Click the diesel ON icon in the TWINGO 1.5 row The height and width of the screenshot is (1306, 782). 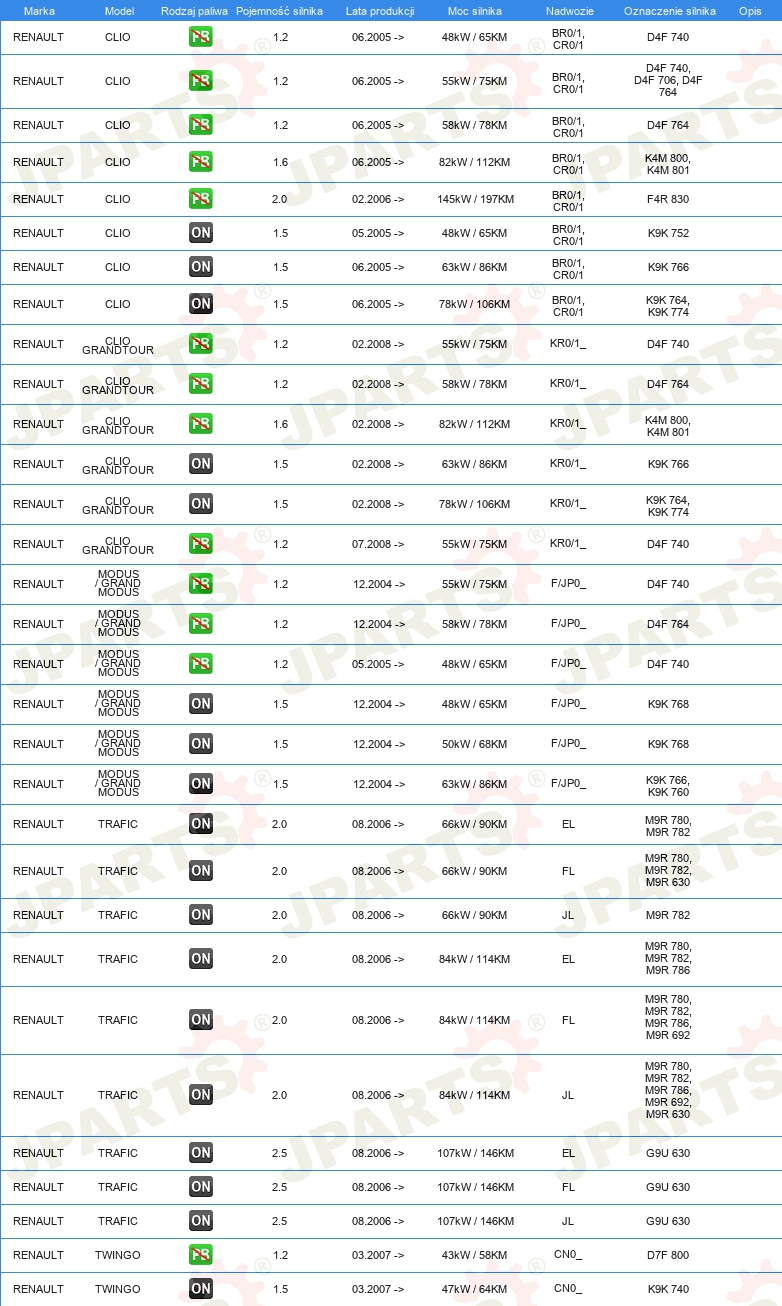click(201, 1289)
